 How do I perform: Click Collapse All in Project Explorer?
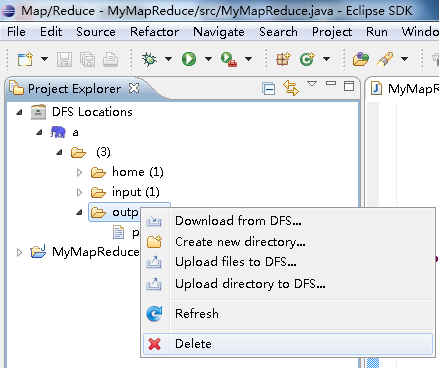[x=269, y=89]
